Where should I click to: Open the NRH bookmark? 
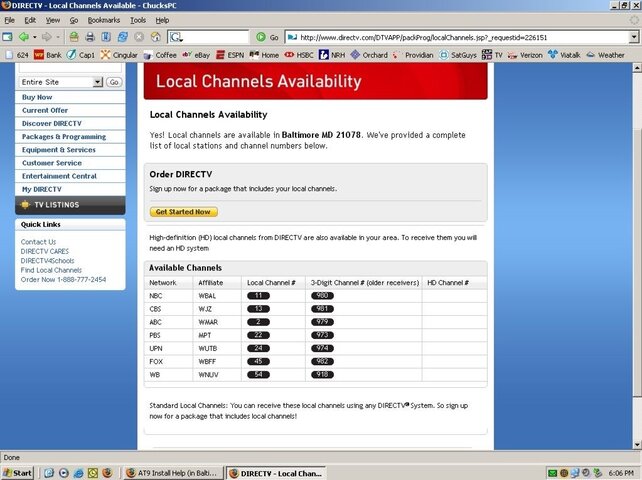[x=332, y=55]
